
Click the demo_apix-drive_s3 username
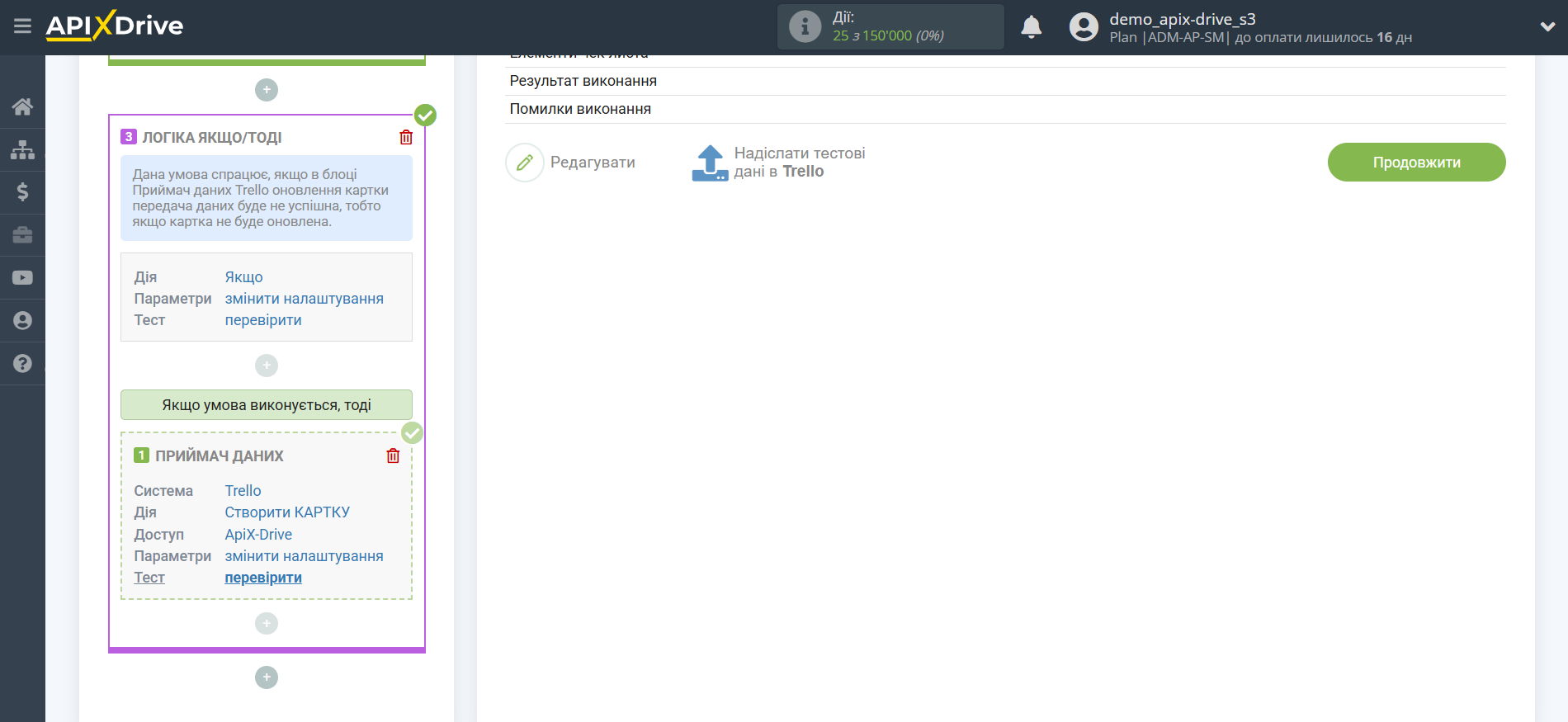(1182, 19)
